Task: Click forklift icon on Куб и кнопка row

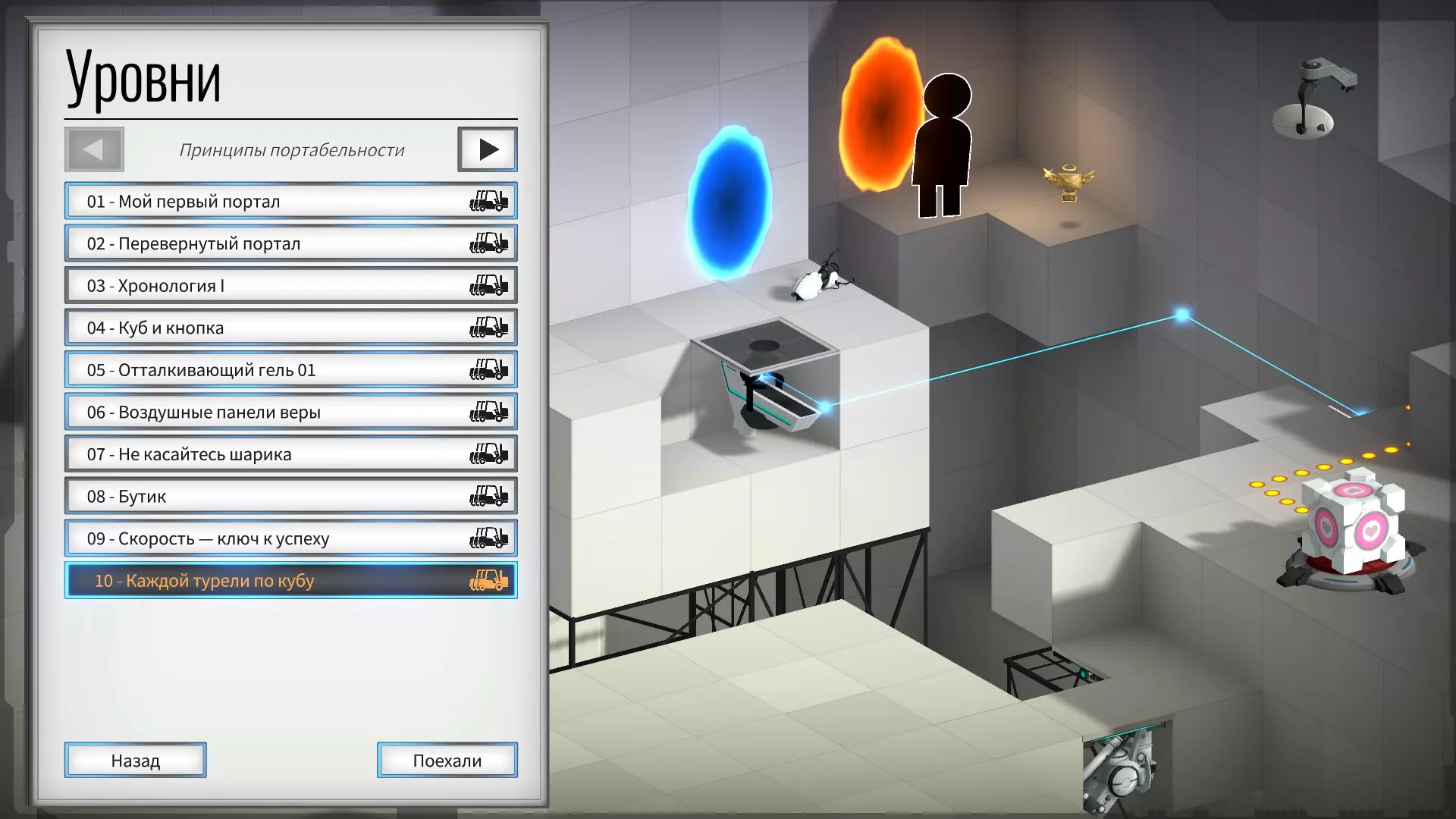Action: 488,328
